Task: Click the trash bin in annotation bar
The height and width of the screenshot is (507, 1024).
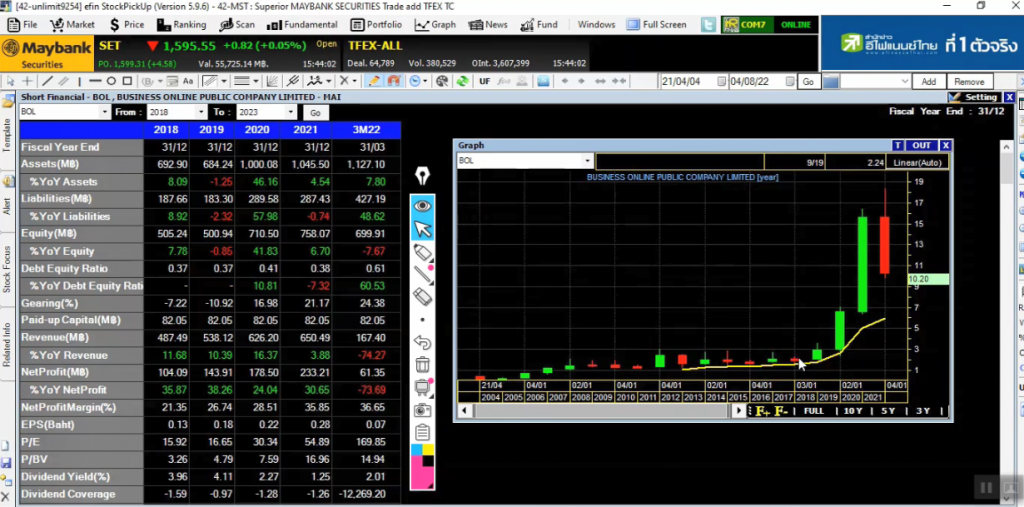Action: [x=423, y=365]
